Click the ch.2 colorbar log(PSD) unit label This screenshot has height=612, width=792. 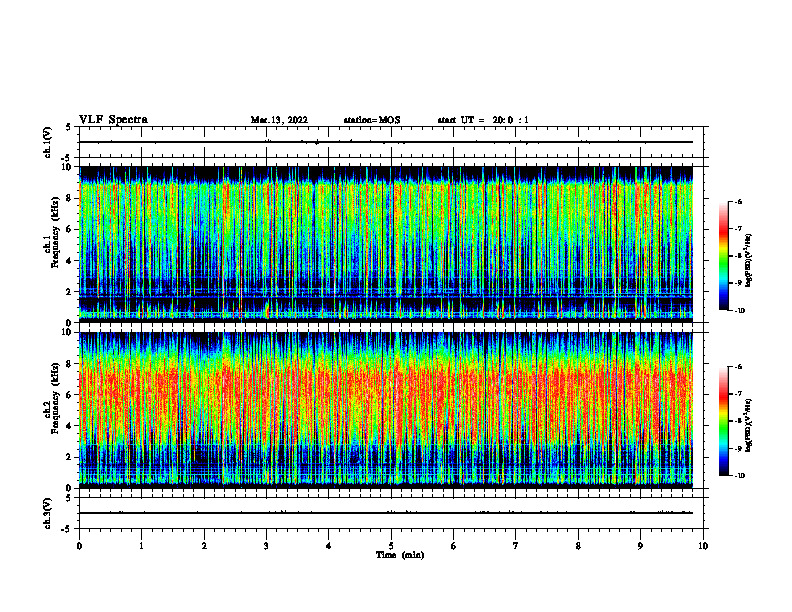tap(749, 425)
